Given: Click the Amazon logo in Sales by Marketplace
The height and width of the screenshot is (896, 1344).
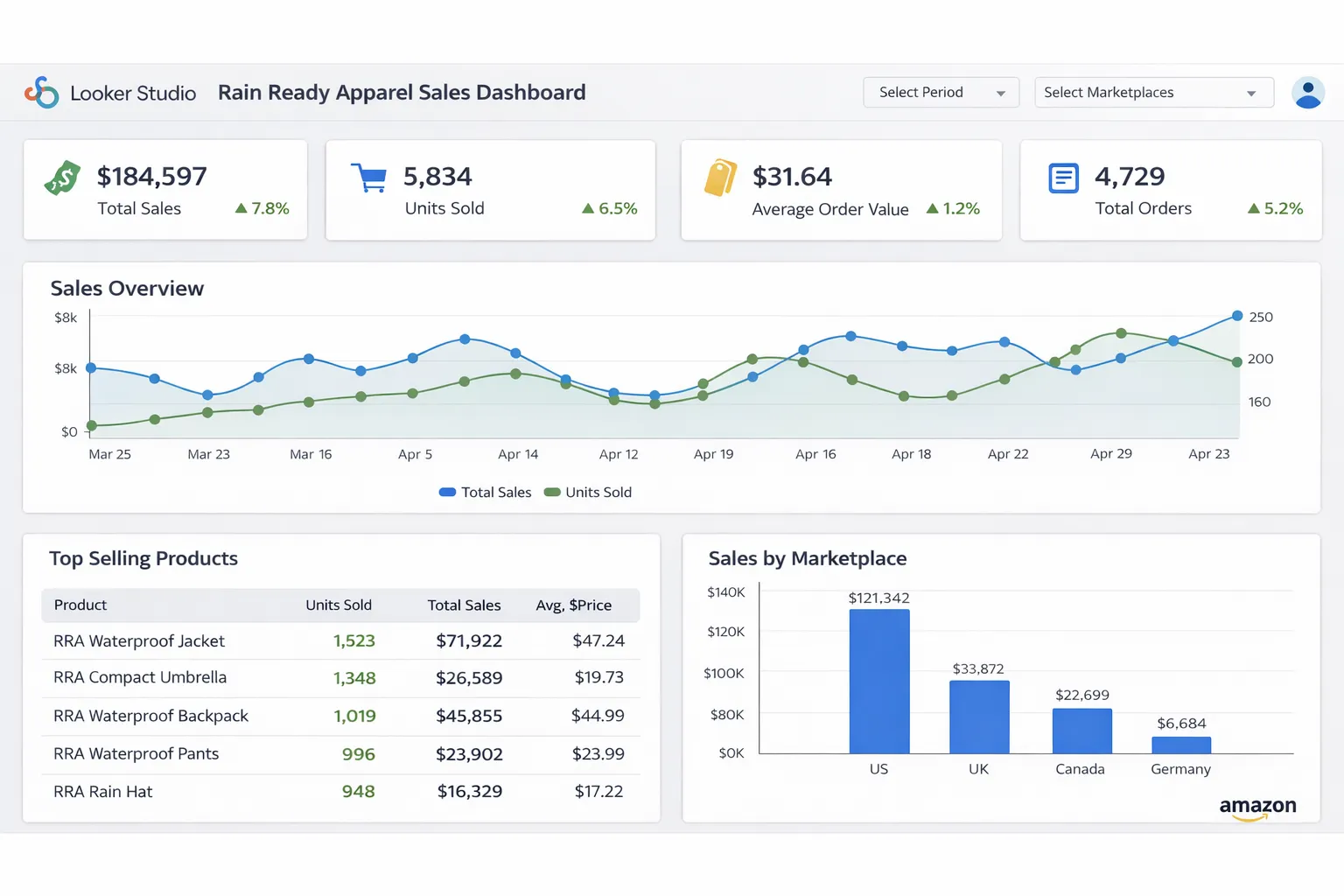Looking at the screenshot, I should pos(1258,807).
